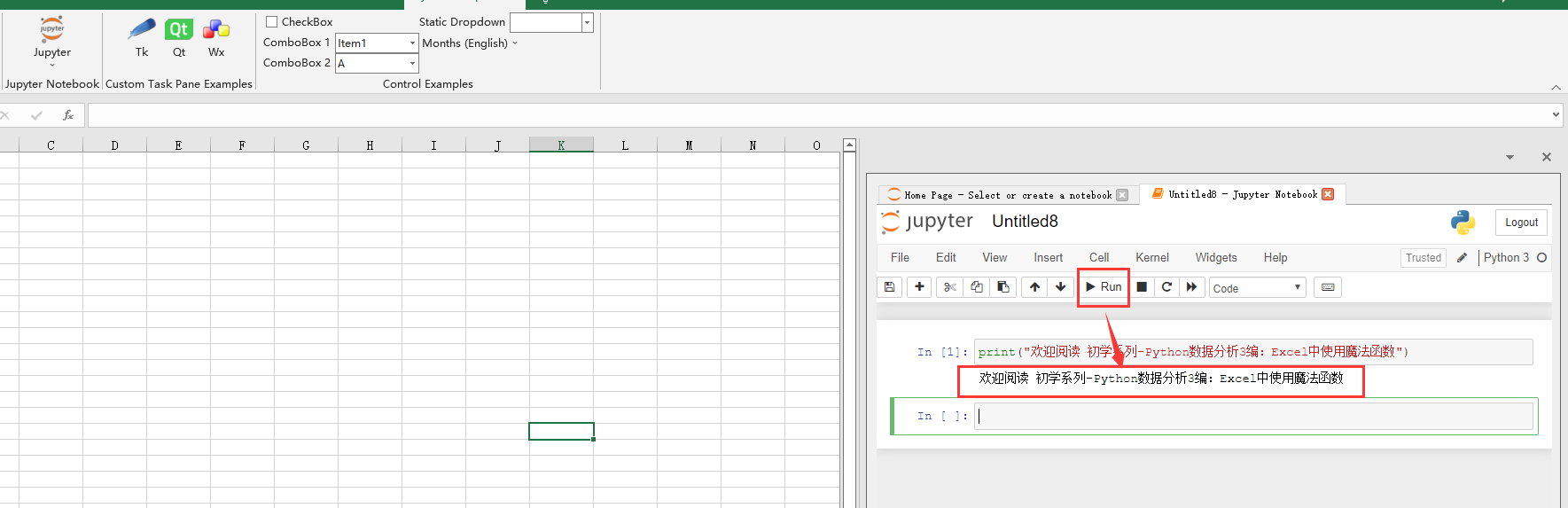This screenshot has width=1568, height=508.
Task: Open the ComboBox 2 dropdown
Action: (x=412, y=63)
